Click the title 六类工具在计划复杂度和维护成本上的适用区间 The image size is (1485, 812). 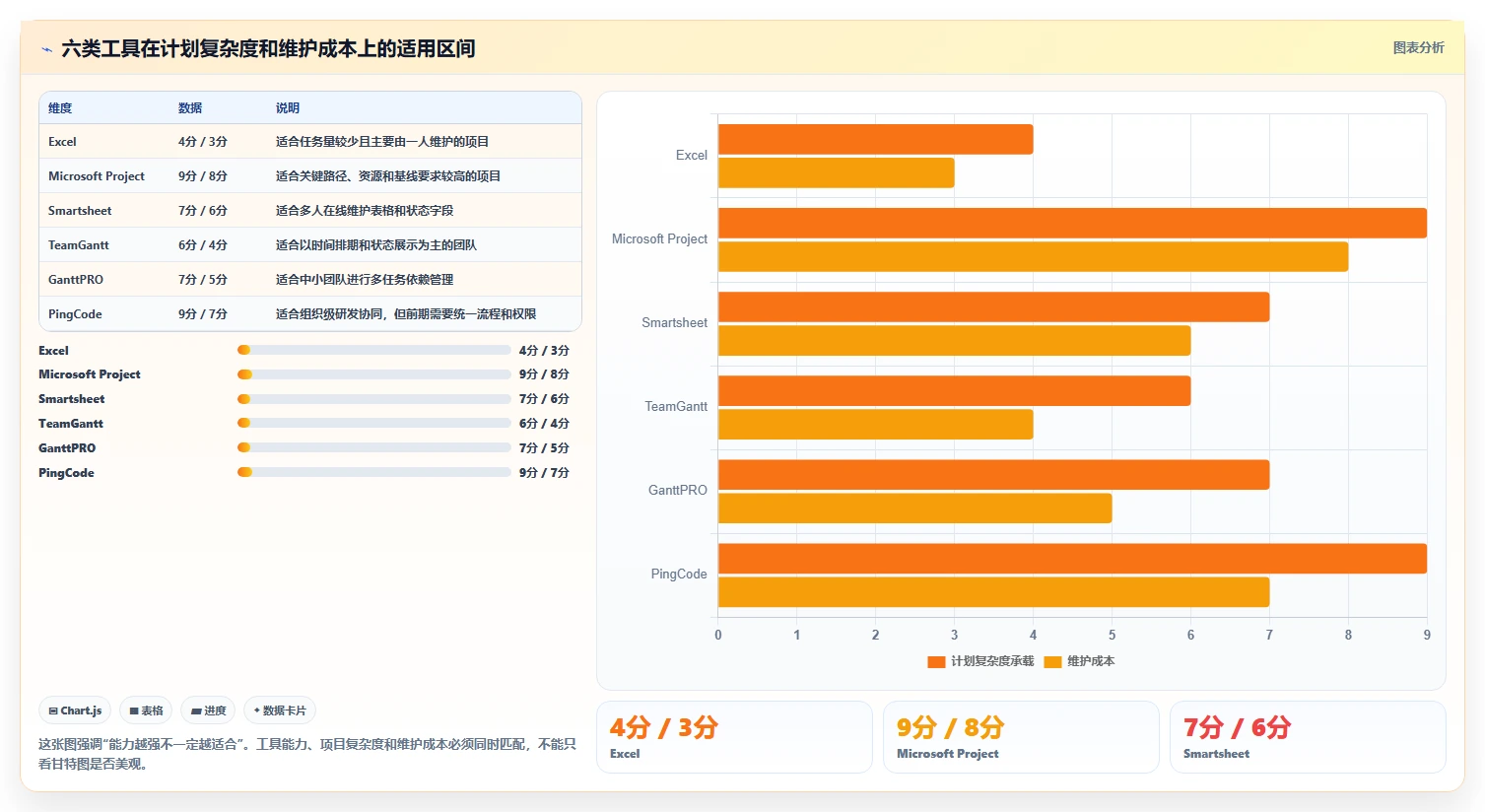pyautogui.click(x=268, y=48)
